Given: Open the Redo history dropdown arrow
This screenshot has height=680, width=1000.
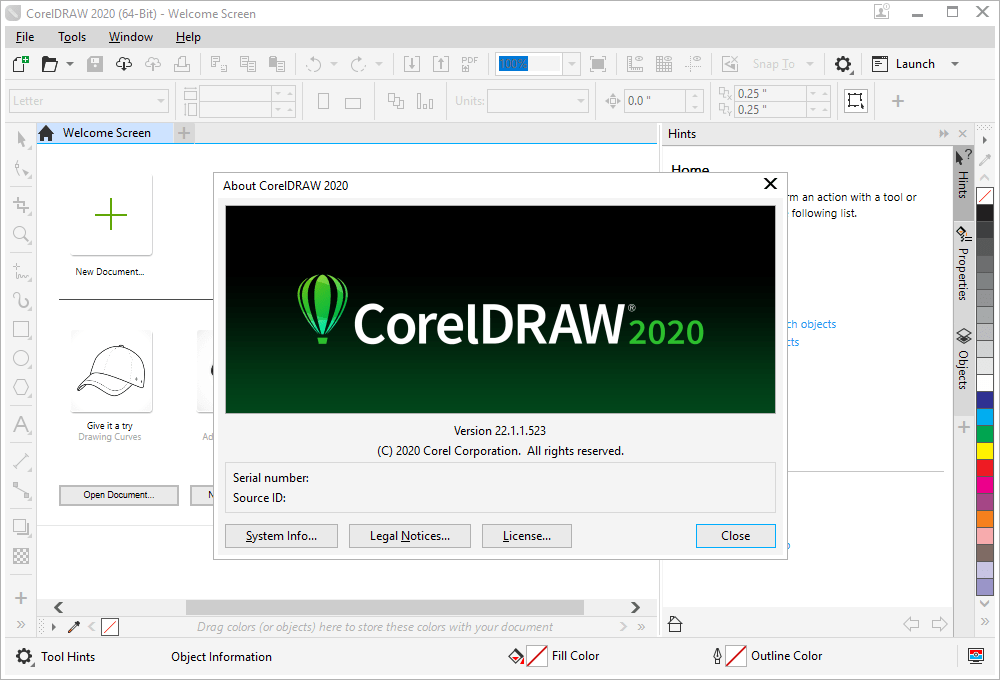Looking at the screenshot, I should tap(379, 64).
